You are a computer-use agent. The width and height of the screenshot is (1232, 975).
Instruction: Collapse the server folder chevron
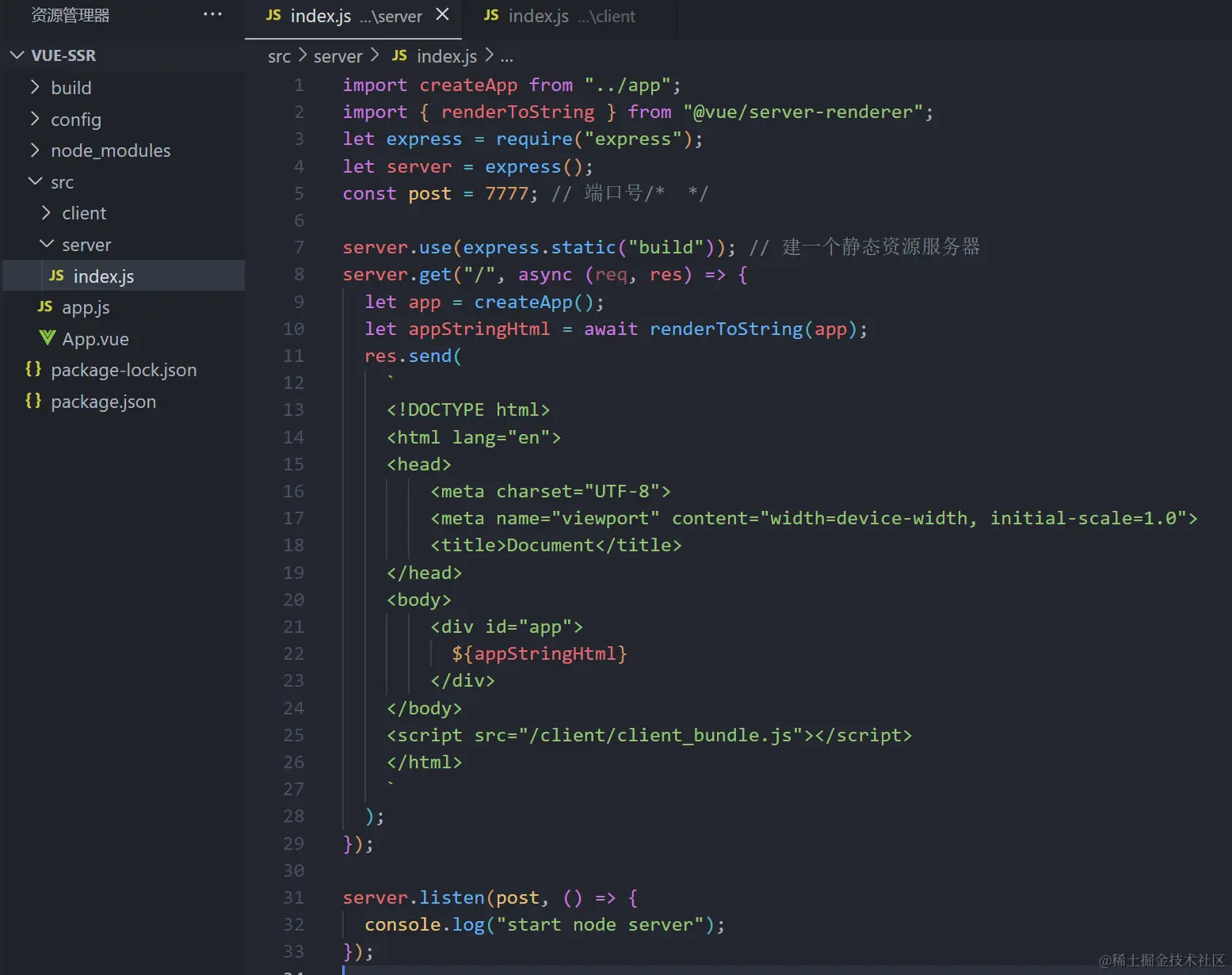click(47, 244)
